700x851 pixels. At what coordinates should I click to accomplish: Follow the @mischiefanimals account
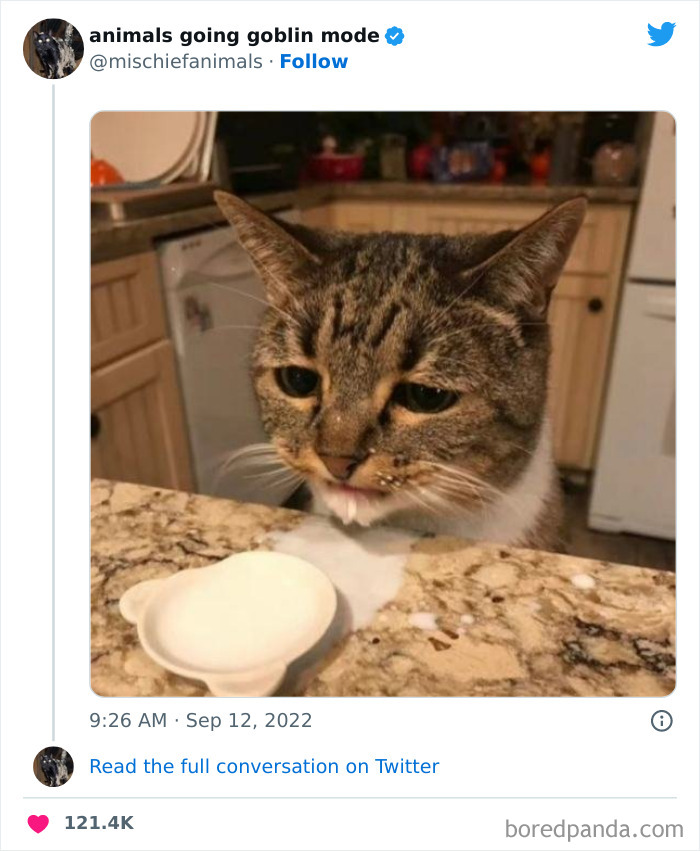pos(313,62)
